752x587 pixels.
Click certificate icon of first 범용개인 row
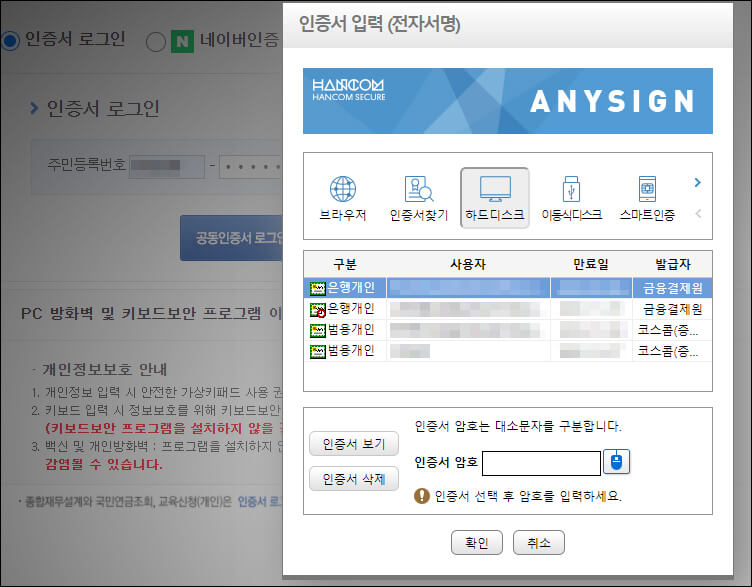pyautogui.click(x=317, y=331)
